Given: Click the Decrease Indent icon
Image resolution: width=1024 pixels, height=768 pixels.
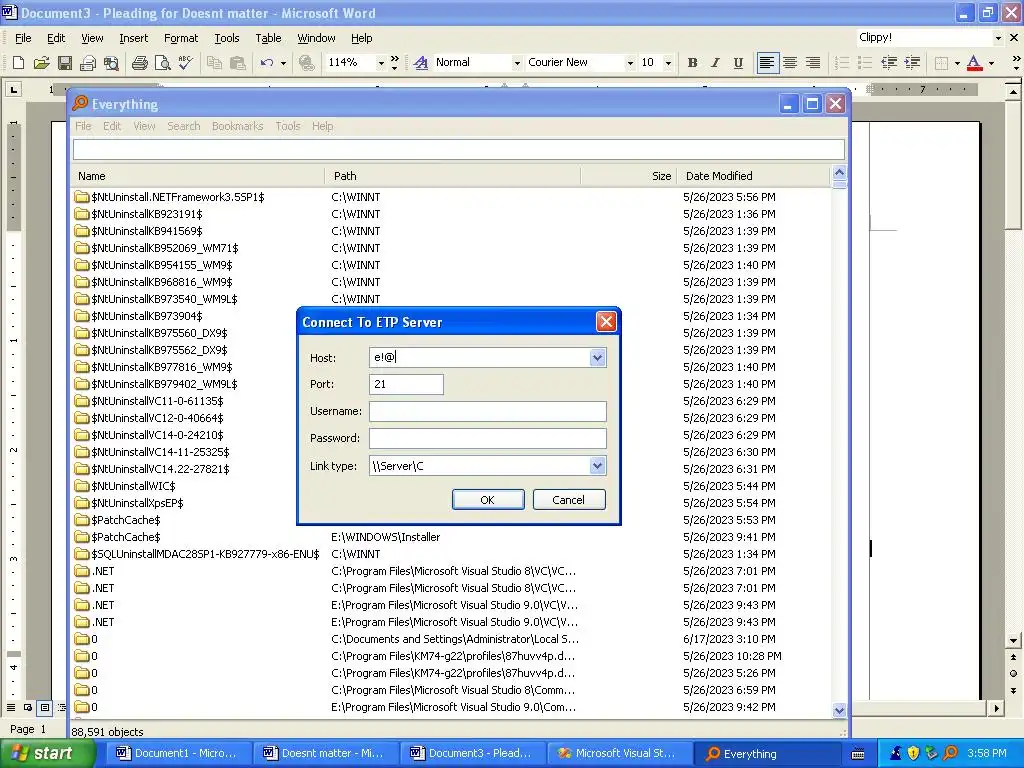Looking at the screenshot, I should pos(889,63).
